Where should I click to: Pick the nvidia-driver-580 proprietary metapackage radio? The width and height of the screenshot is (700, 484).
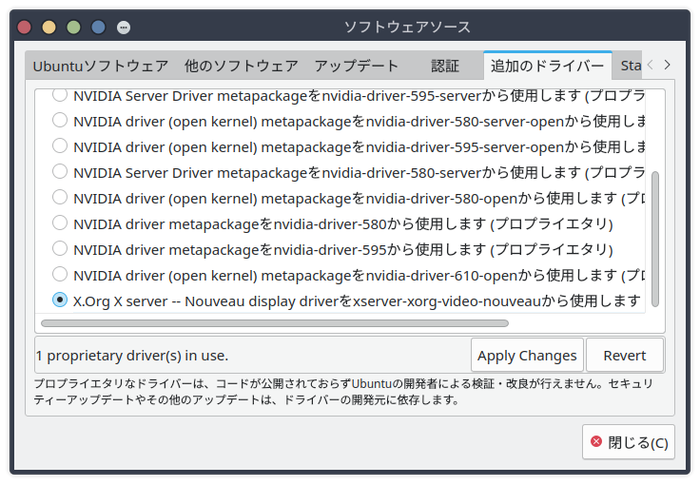point(60,223)
